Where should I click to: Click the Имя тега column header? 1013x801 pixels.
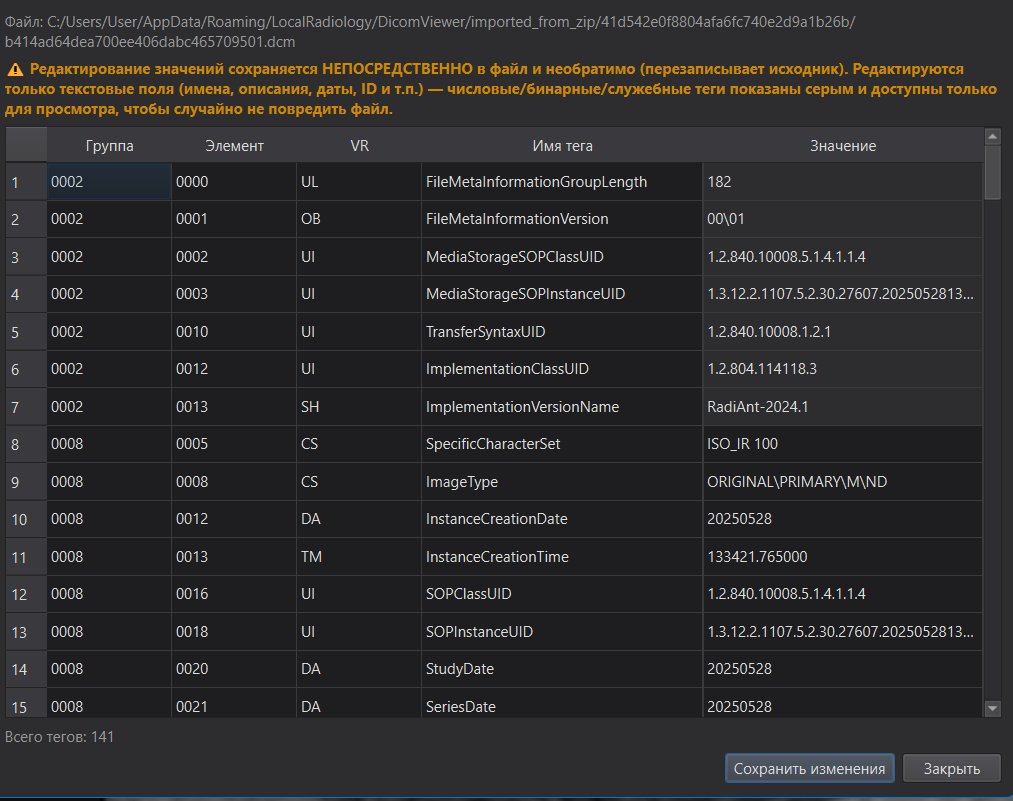point(562,146)
